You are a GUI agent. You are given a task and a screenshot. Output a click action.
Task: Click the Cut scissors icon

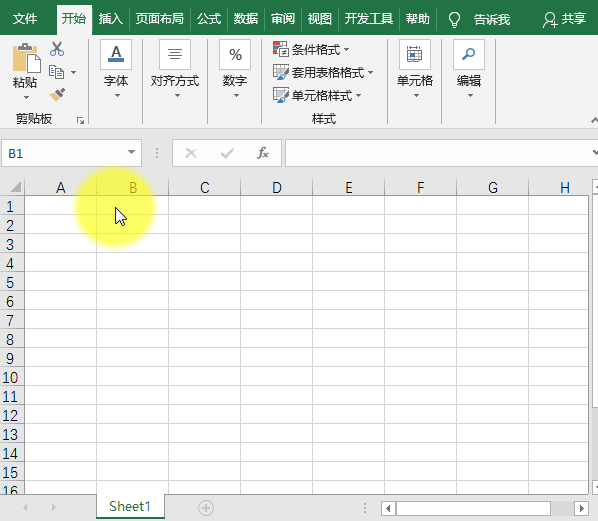click(57, 49)
